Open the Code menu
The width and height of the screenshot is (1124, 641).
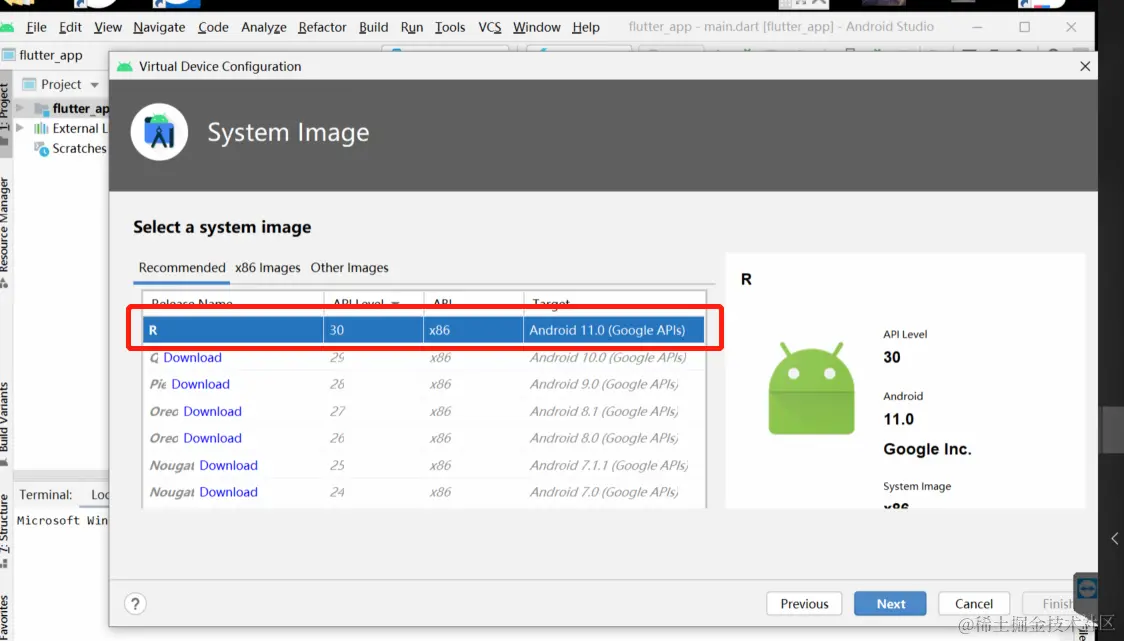pyautogui.click(x=213, y=27)
